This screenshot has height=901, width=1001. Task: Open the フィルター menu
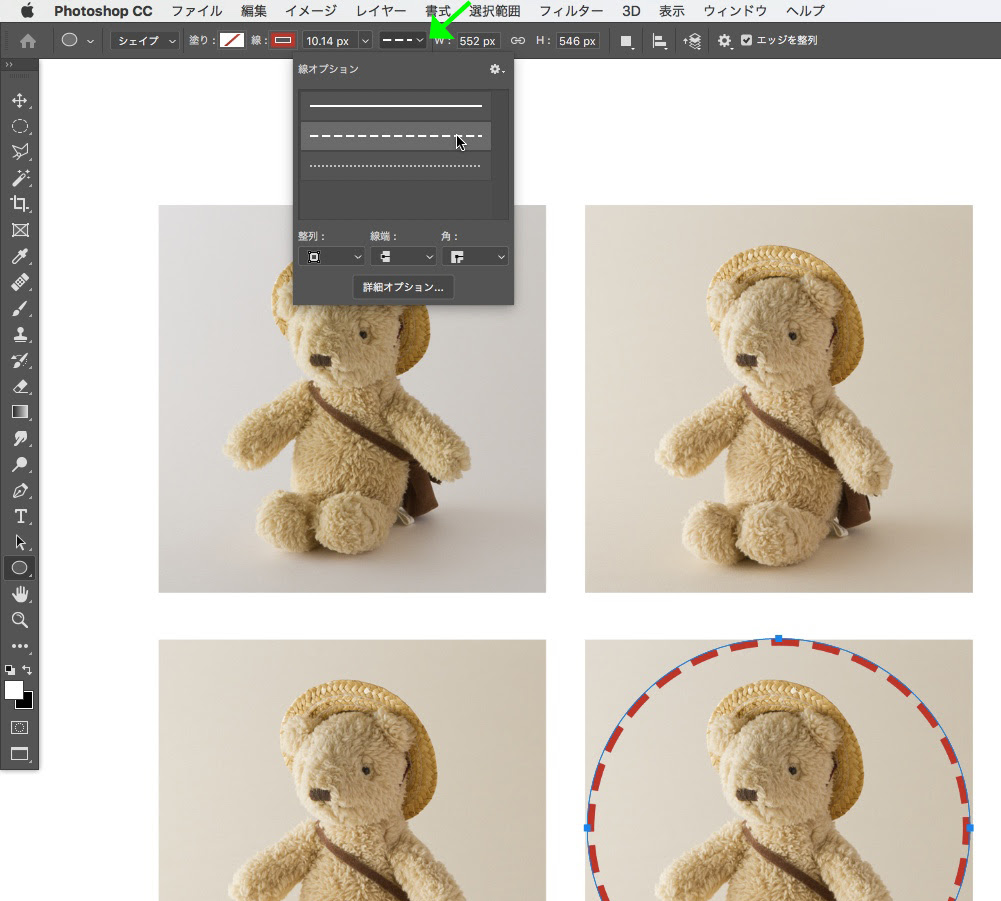(x=571, y=11)
